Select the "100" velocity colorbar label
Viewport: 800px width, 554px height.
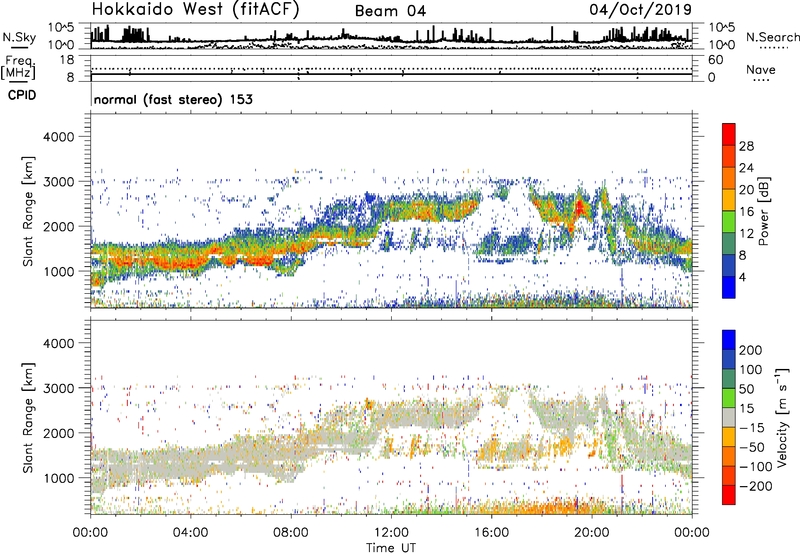(x=750, y=370)
